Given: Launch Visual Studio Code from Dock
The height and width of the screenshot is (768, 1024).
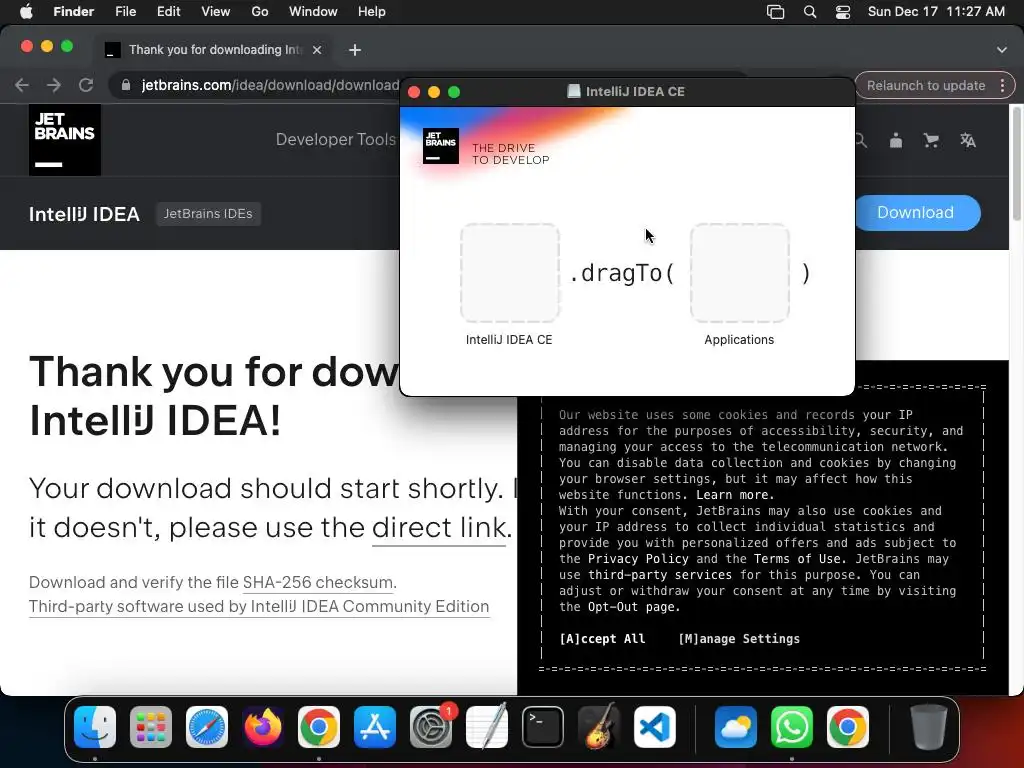Looking at the screenshot, I should [655, 727].
